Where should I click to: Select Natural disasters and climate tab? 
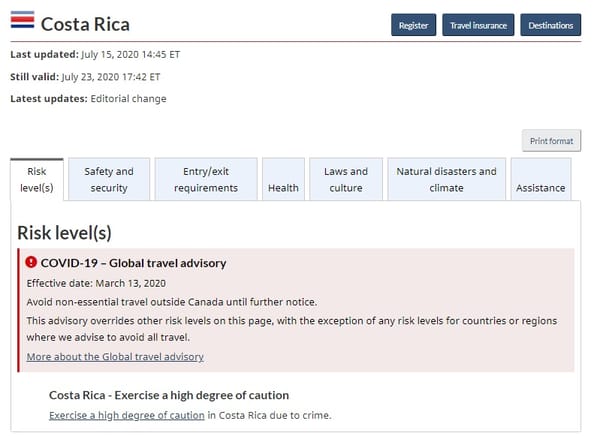447,180
